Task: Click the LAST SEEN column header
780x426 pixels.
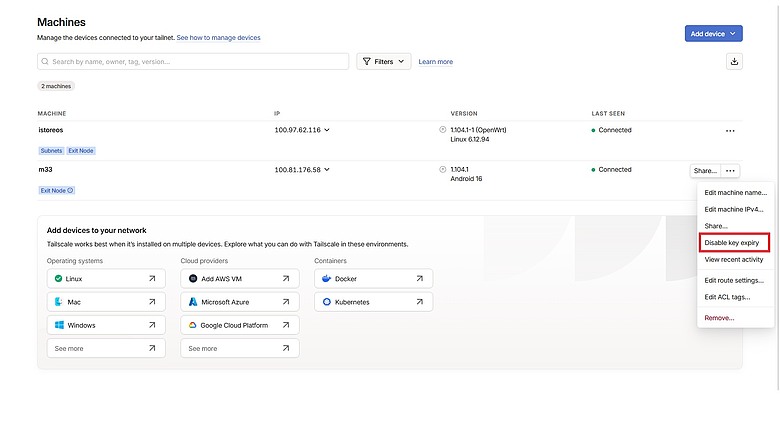Action: point(608,113)
